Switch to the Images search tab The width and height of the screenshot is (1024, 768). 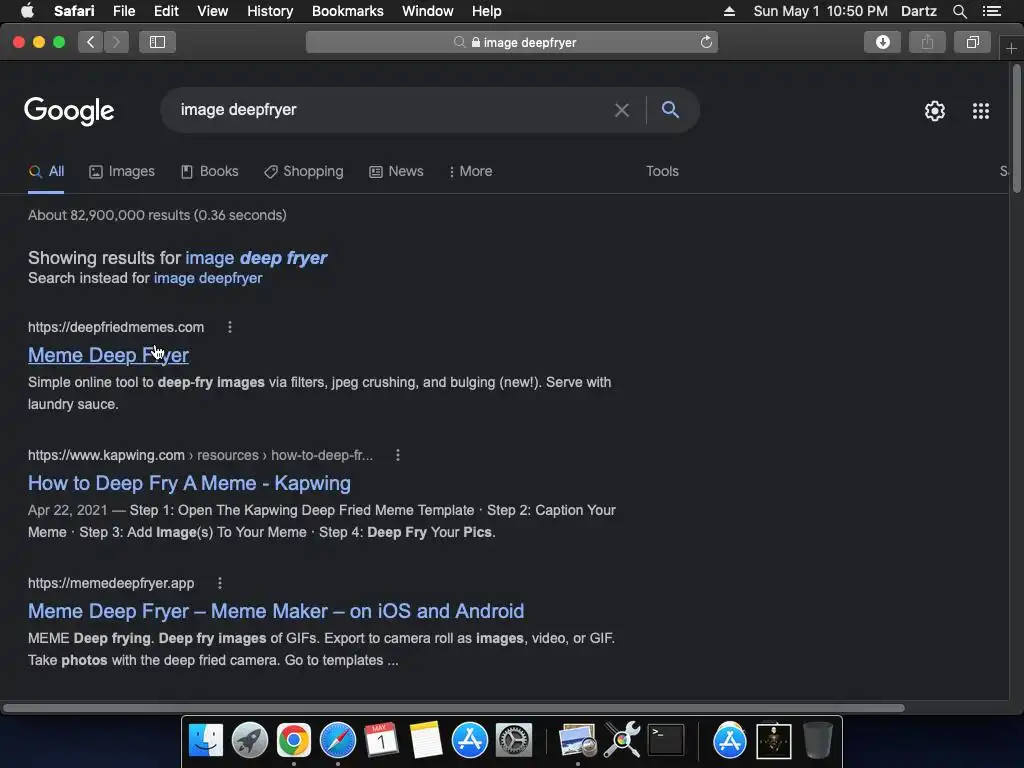point(122,172)
